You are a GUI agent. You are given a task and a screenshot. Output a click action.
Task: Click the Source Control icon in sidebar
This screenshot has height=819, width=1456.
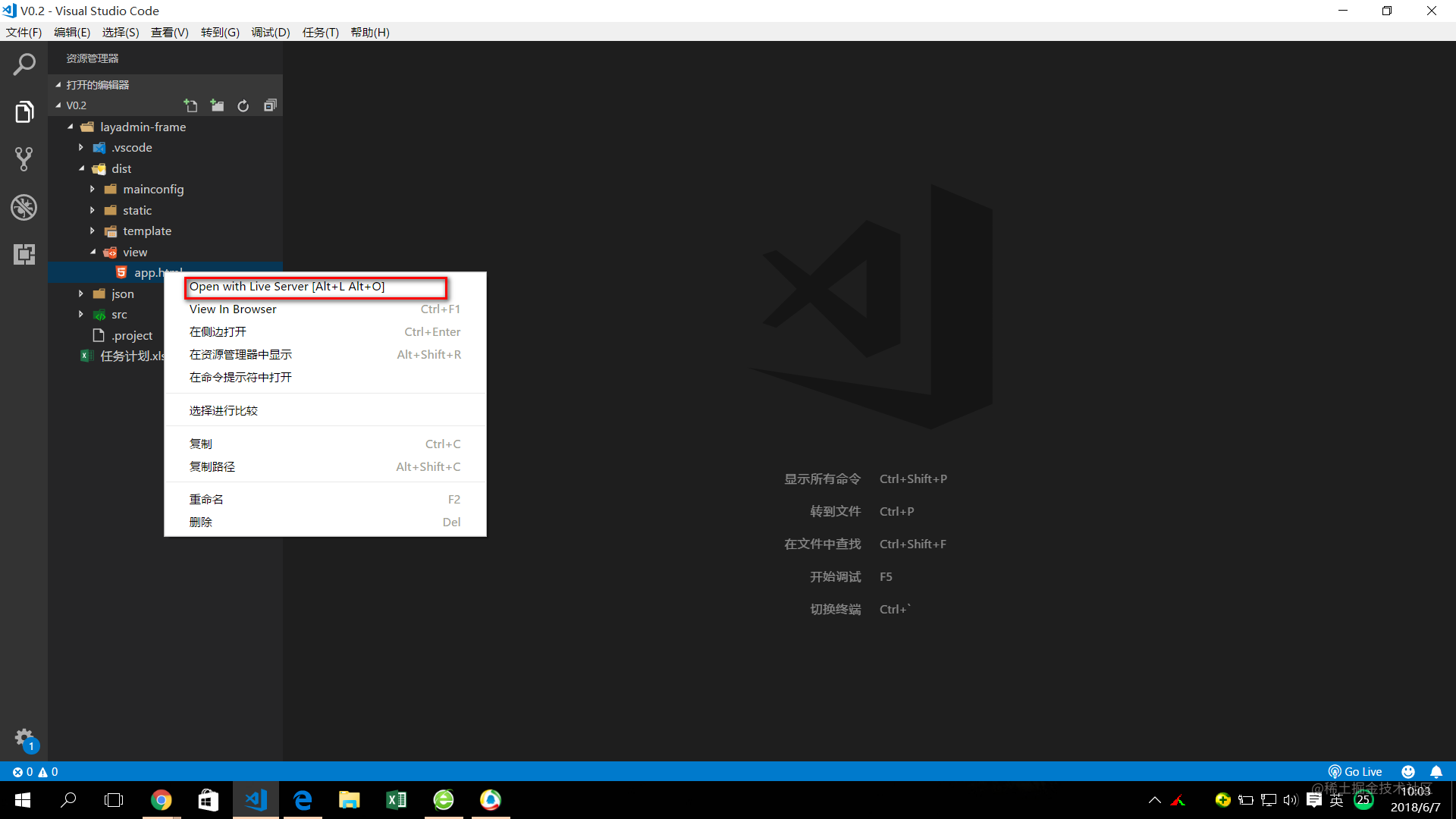click(24, 159)
